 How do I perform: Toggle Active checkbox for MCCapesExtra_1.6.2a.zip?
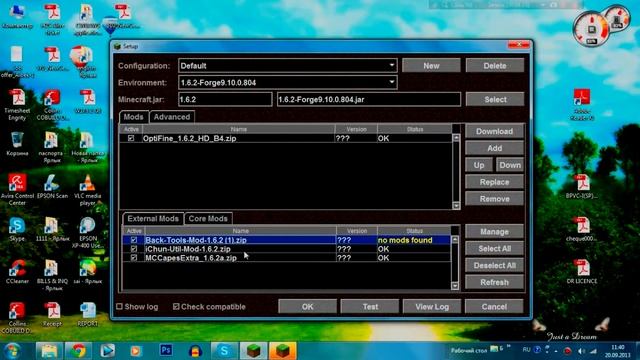pos(134,258)
